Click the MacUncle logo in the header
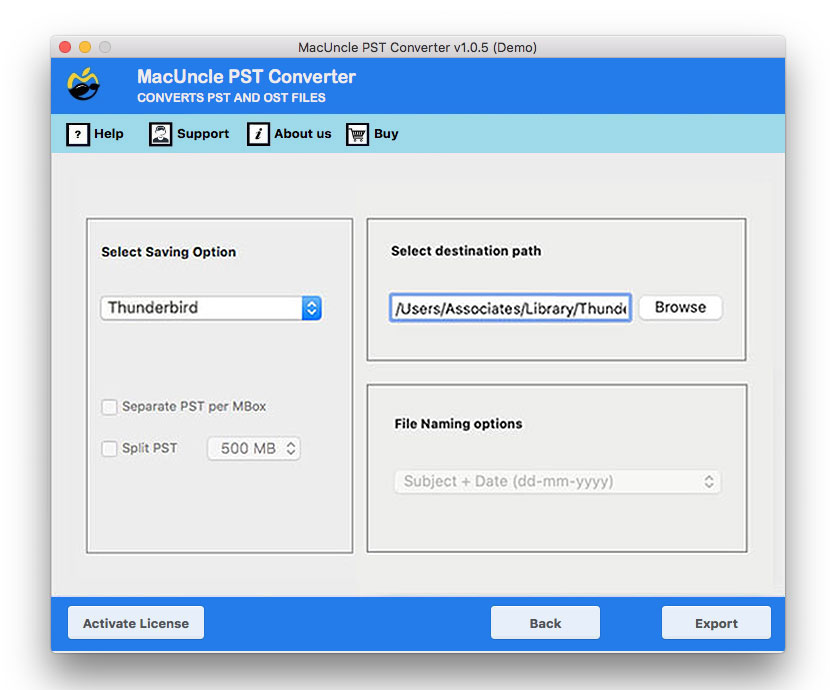 pyautogui.click(x=84, y=85)
